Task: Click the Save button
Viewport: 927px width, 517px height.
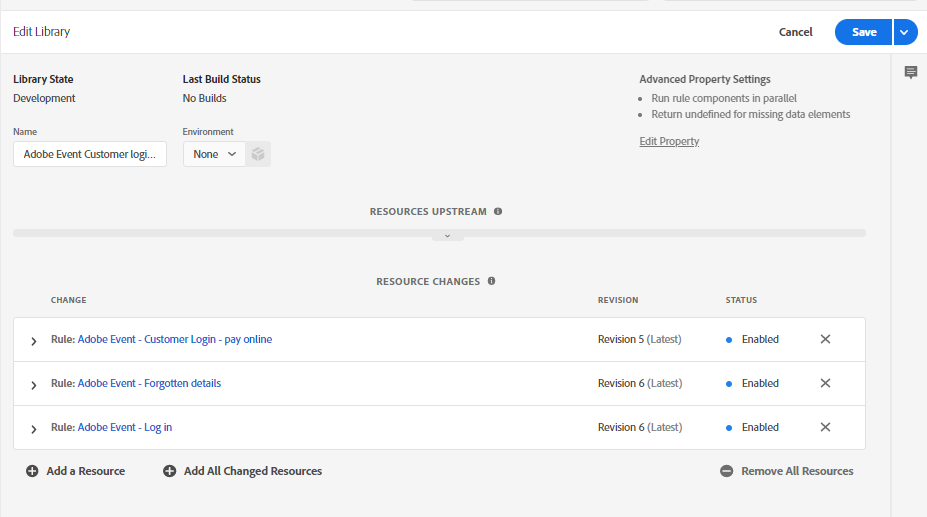Action: [x=863, y=32]
